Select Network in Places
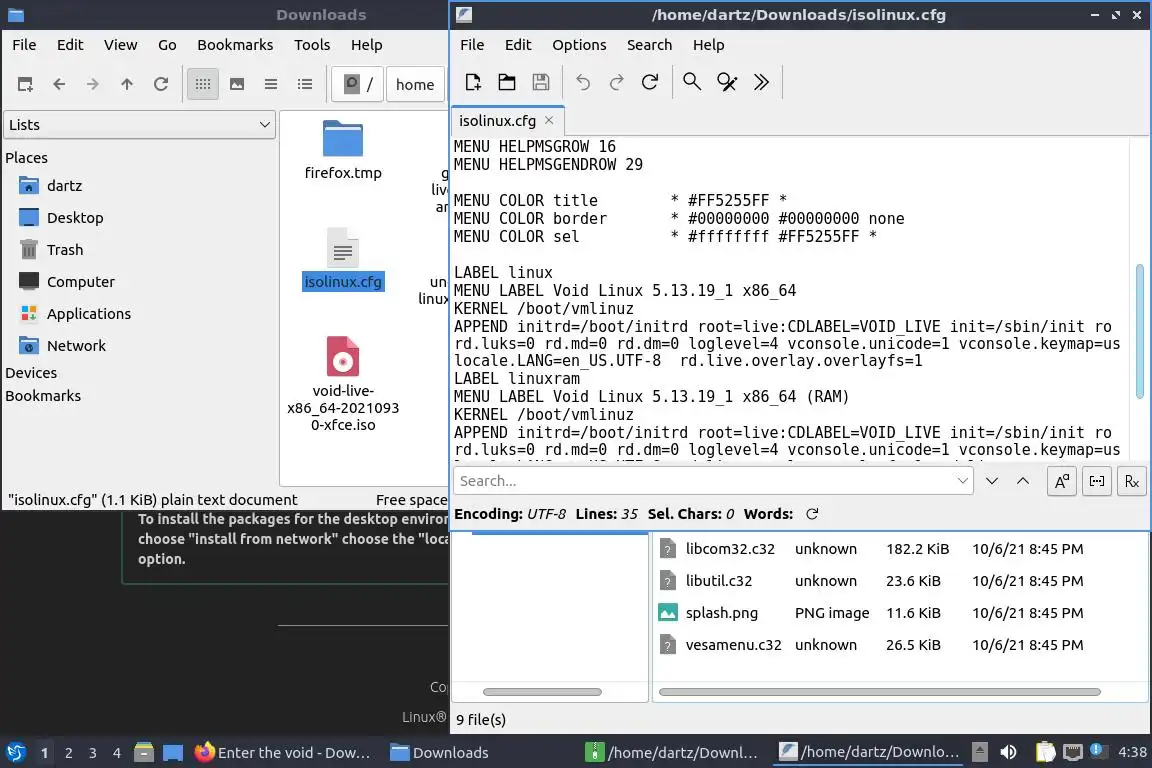 point(76,345)
